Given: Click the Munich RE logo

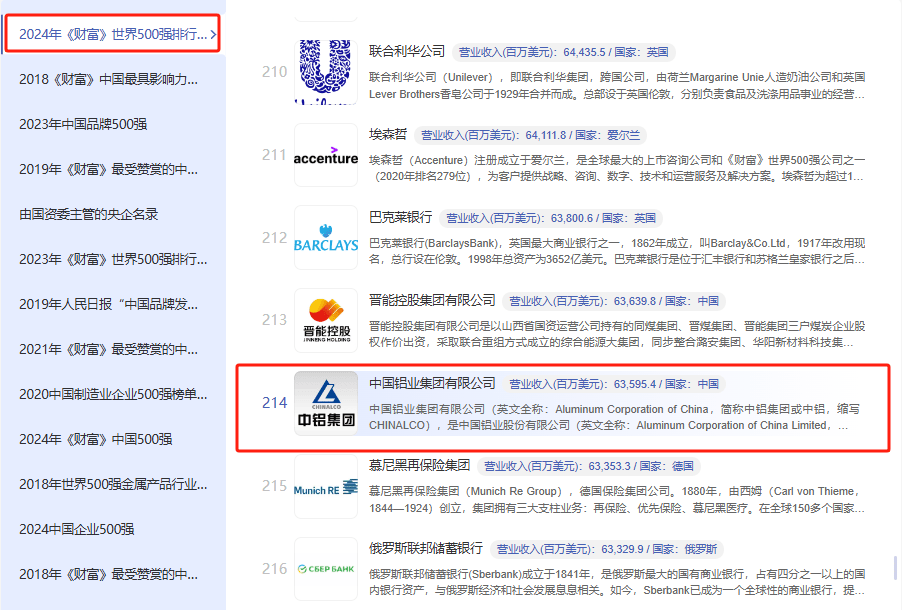Looking at the screenshot, I should point(326,486).
